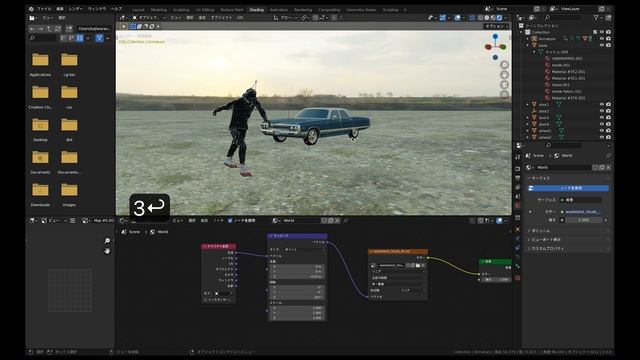Open the Blender logo menu

point(31,9)
